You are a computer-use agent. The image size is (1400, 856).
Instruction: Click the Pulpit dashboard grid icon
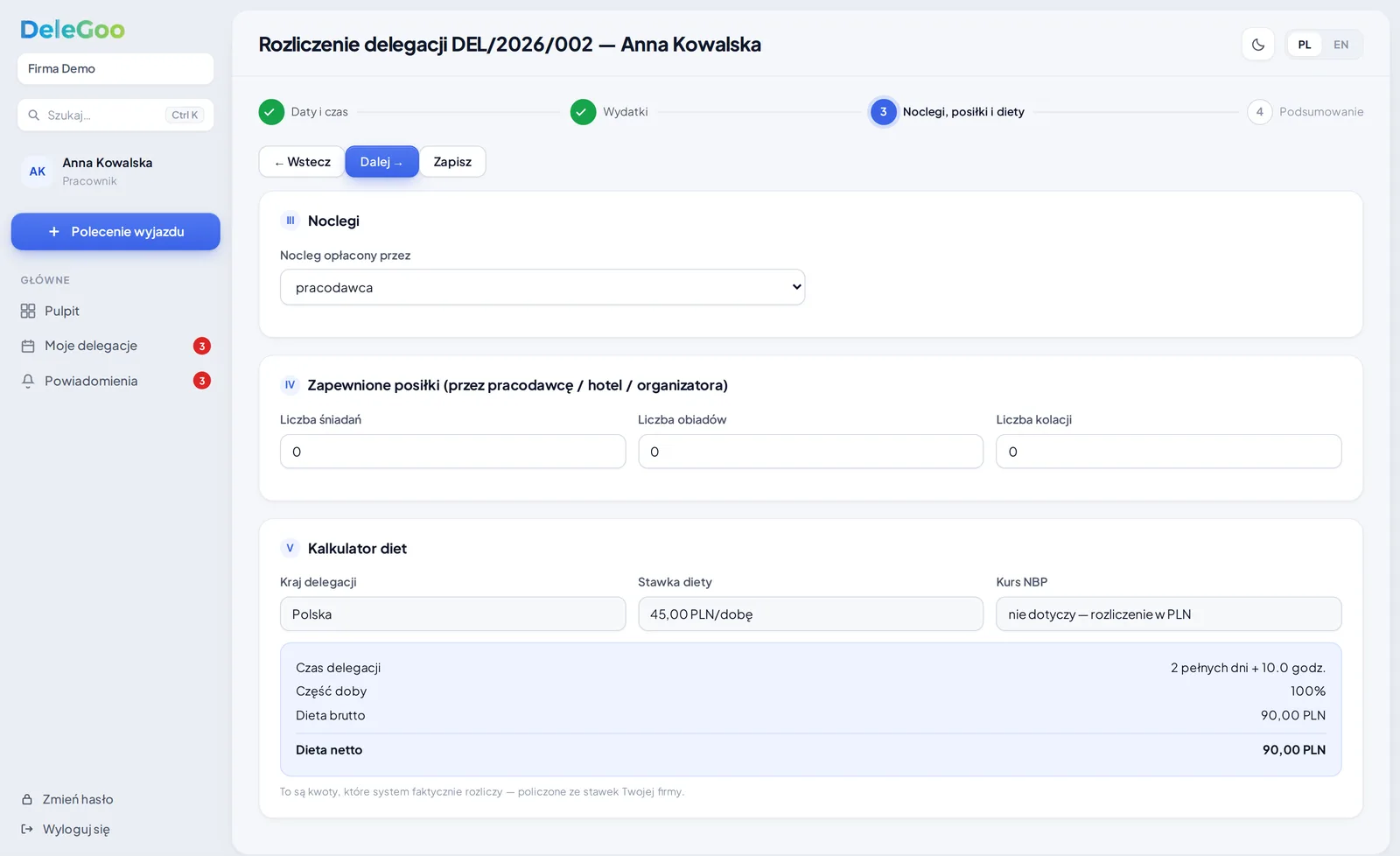pos(28,311)
